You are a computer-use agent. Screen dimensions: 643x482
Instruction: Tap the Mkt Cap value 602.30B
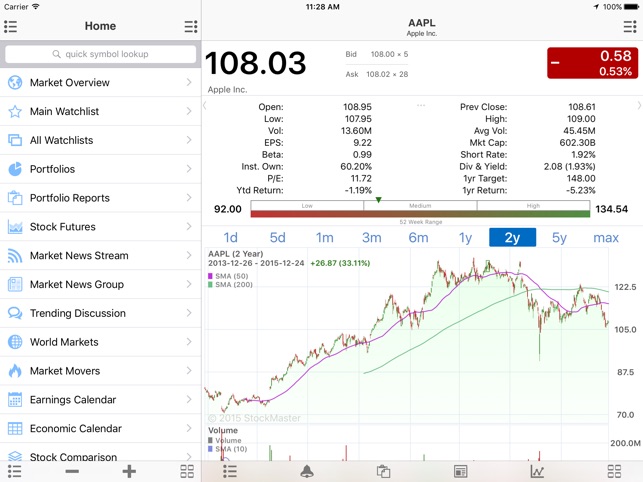pos(577,143)
